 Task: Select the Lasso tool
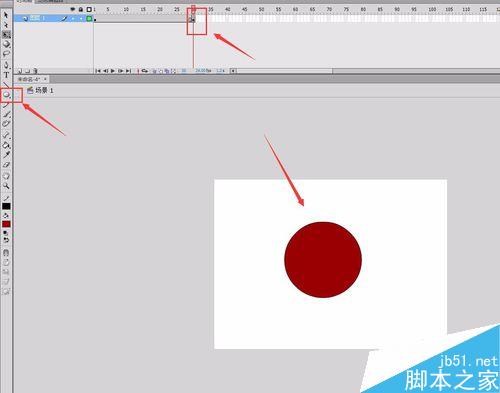(x=6, y=54)
